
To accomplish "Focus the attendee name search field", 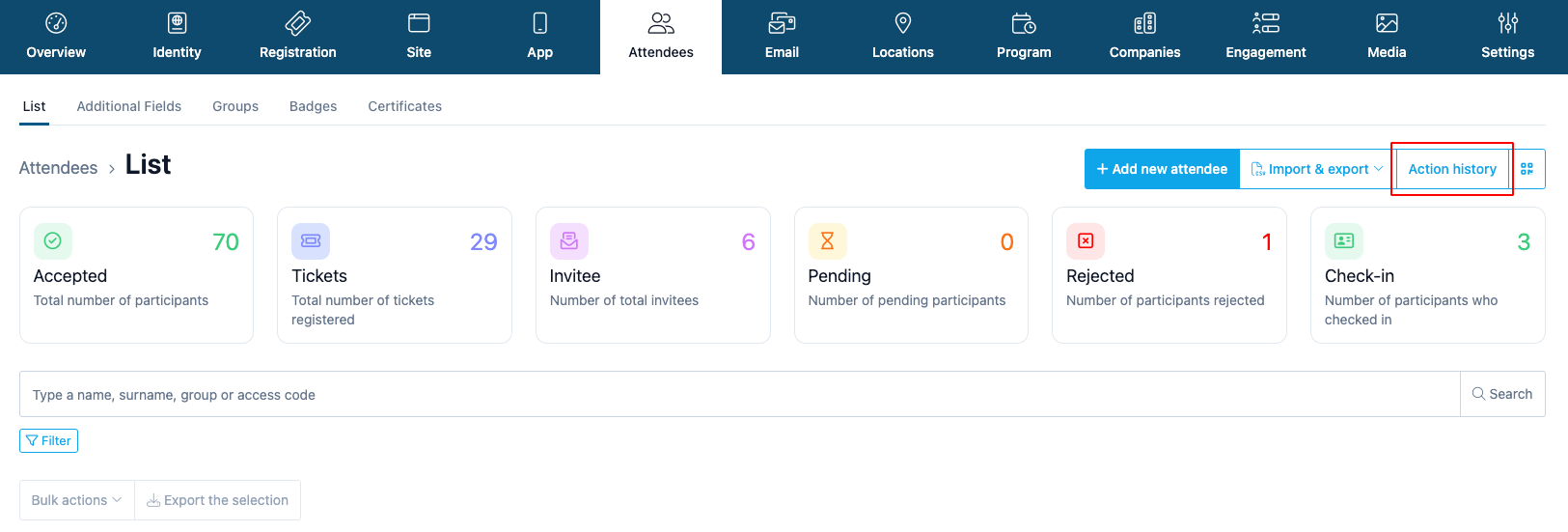I will click(x=740, y=394).
